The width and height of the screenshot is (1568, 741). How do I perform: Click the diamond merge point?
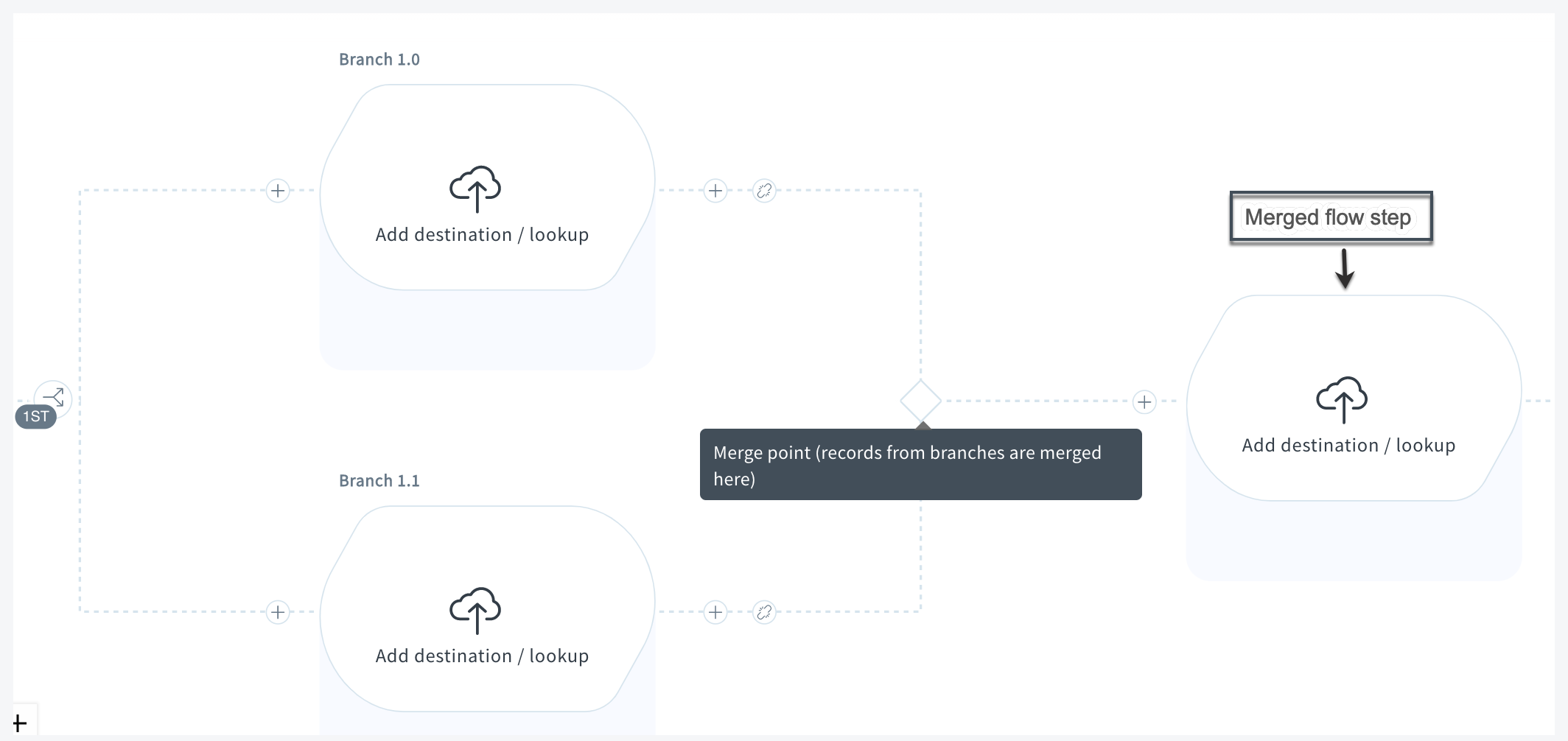pyautogui.click(x=920, y=401)
